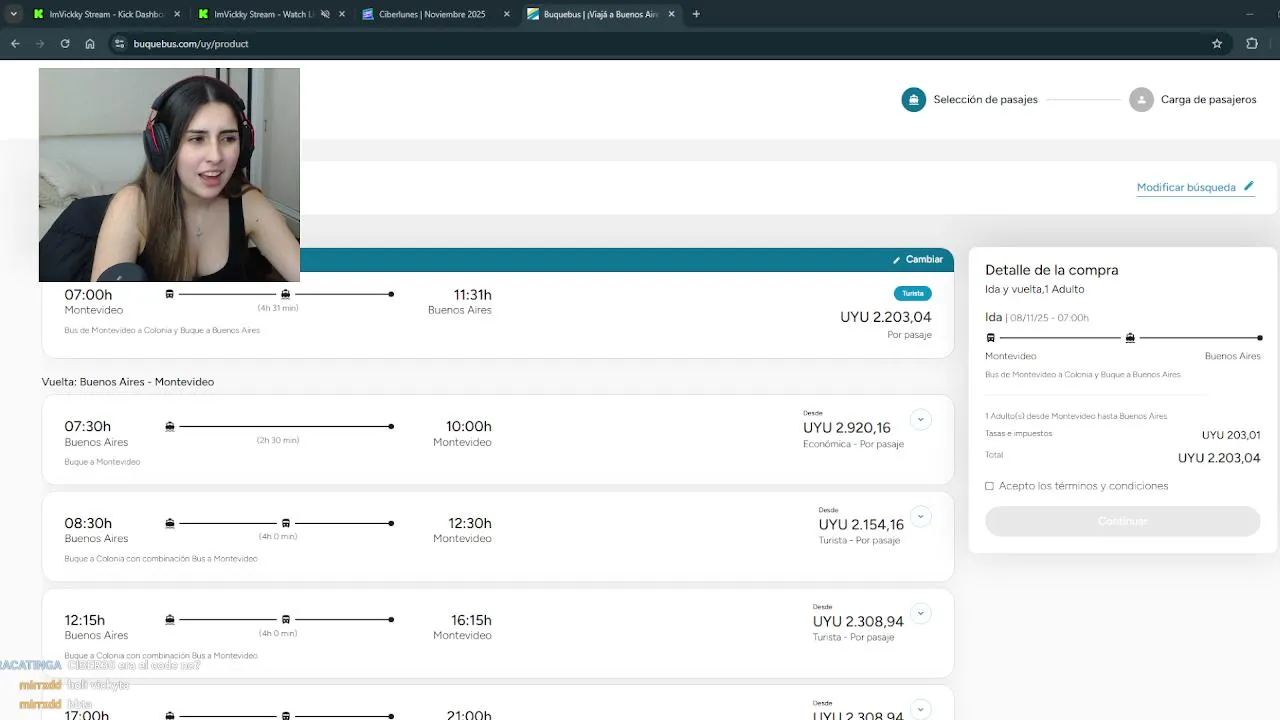Click Total amount UYU 2.203,04 in summary
The width and height of the screenshot is (1280, 720).
click(1219, 458)
